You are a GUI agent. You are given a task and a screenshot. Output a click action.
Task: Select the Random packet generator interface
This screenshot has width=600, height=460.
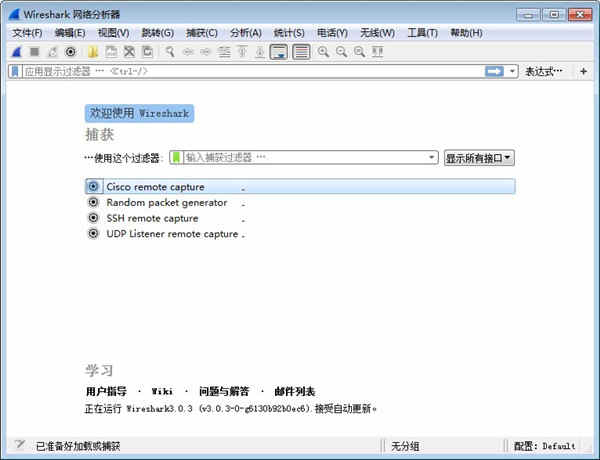coord(300,202)
